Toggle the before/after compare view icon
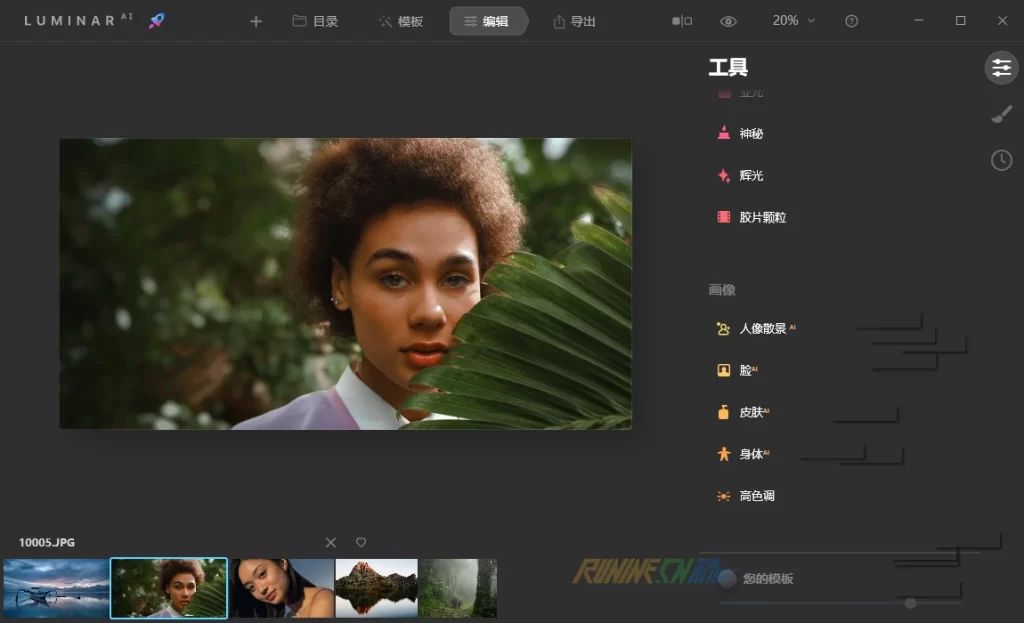1024x623 pixels. coord(682,21)
